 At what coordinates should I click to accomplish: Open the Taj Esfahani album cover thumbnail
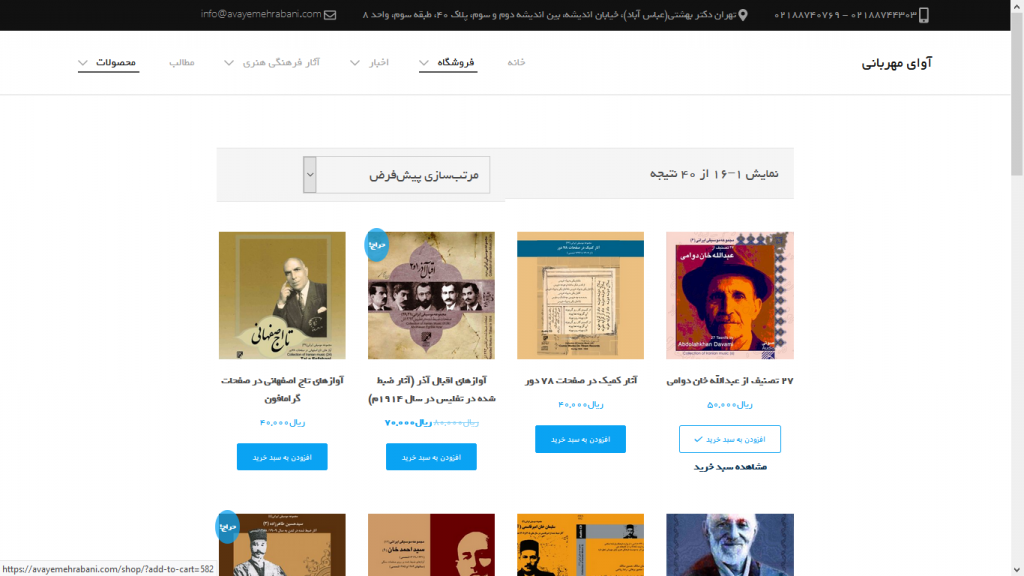[x=282, y=295]
